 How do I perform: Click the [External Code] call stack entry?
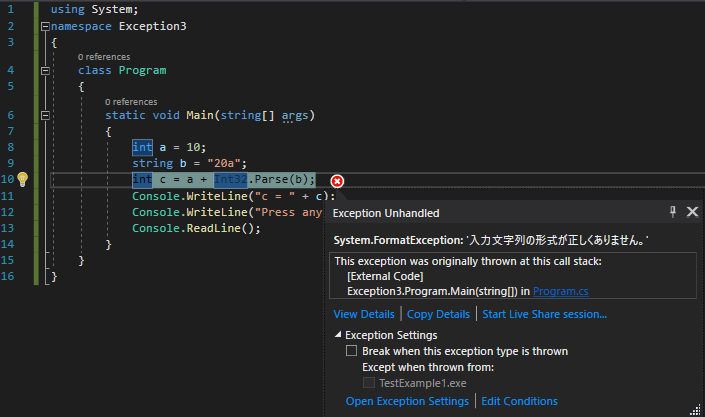pyautogui.click(x=385, y=276)
